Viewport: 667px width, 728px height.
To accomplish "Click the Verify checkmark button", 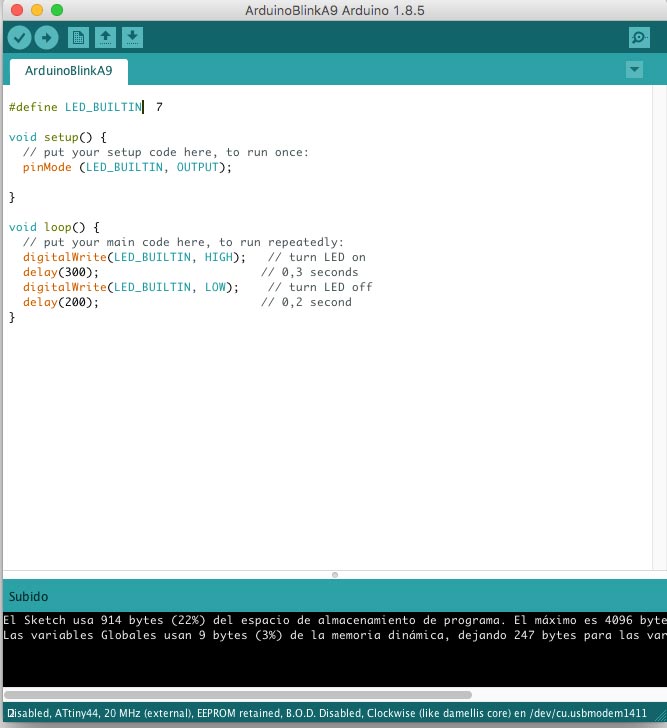I will (19, 38).
